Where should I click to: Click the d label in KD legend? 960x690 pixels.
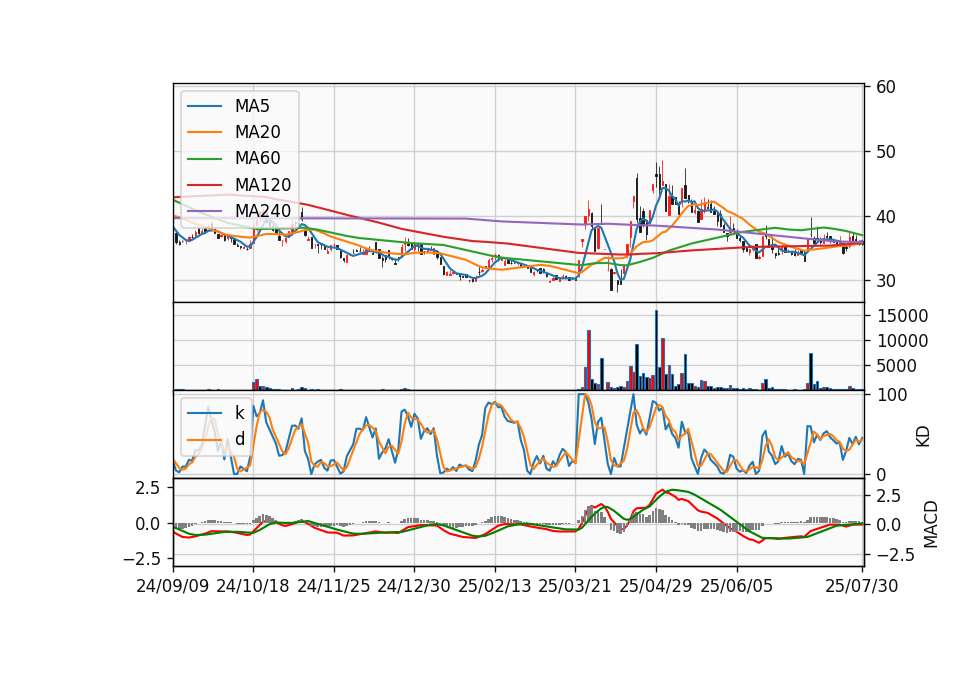tap(239, 439)
